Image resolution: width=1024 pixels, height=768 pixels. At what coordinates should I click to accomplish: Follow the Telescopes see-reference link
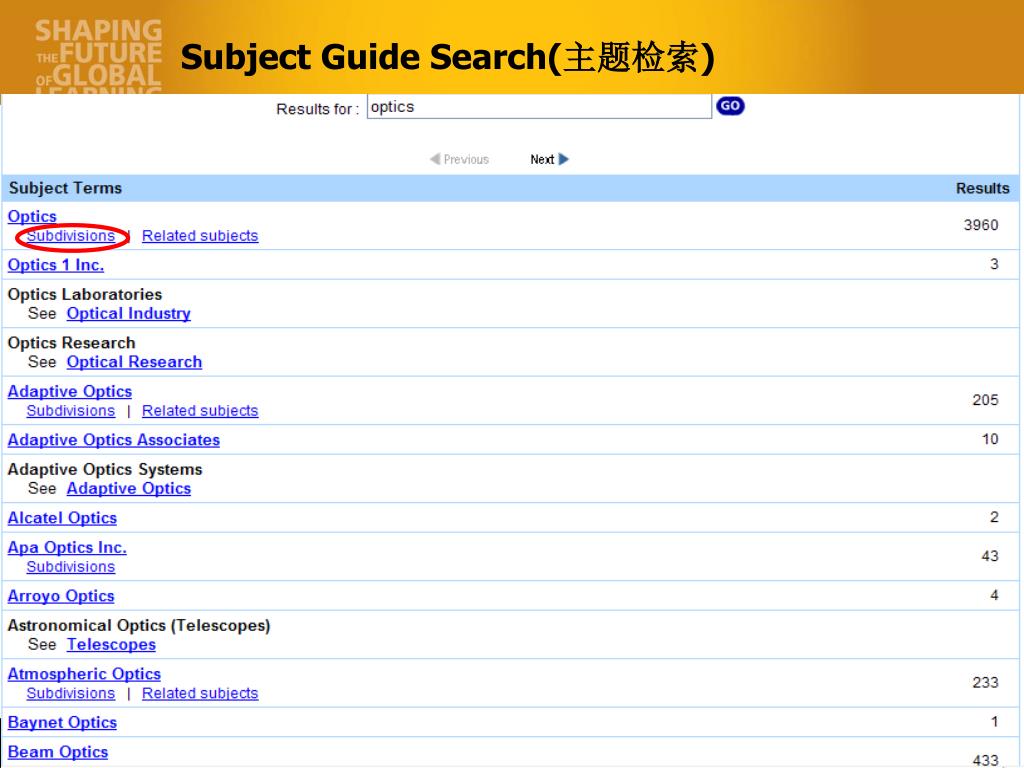111,645
